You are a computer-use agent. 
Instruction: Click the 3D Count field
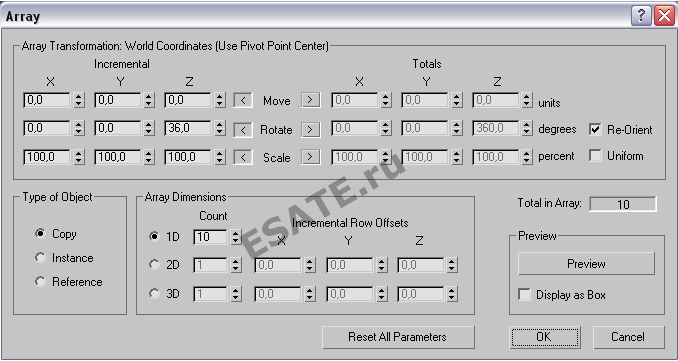(211, 294)
